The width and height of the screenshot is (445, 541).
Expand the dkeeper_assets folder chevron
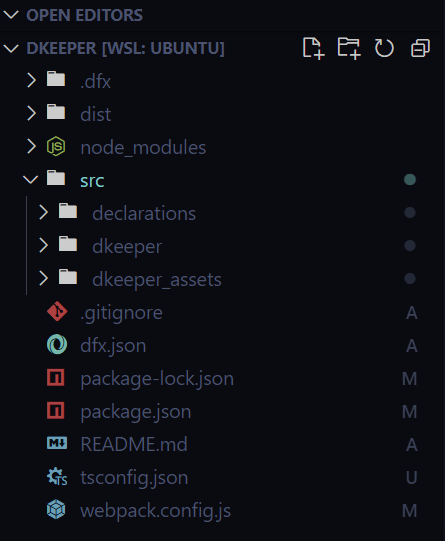pos(43,278)
